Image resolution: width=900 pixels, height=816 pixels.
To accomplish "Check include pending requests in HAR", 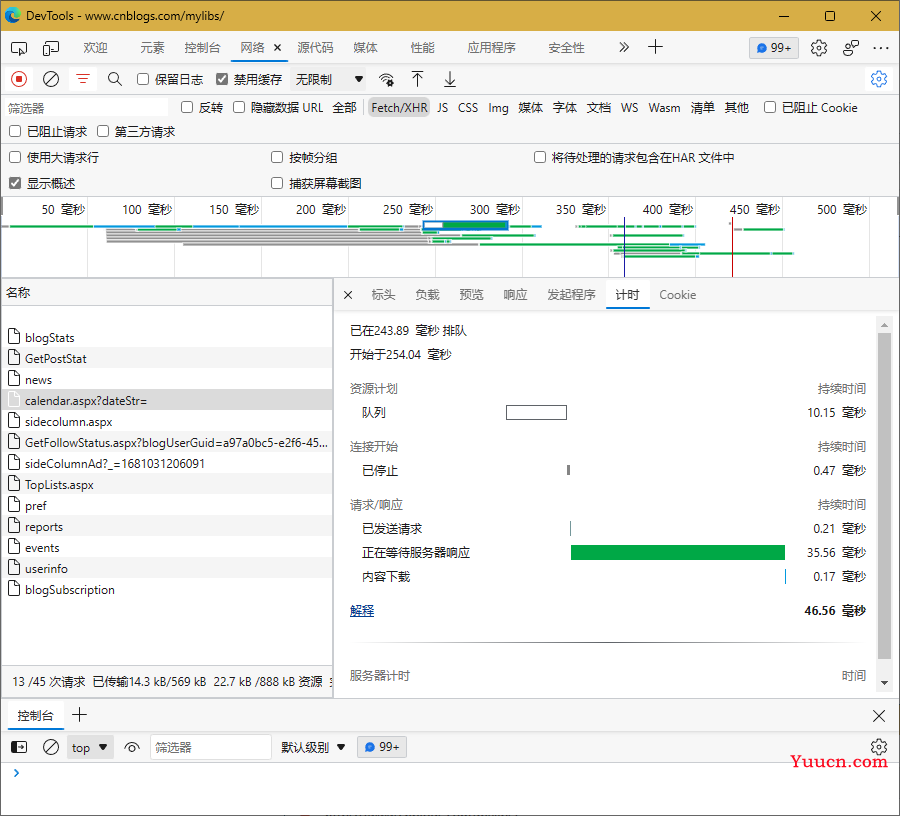I will coord(540,157).
